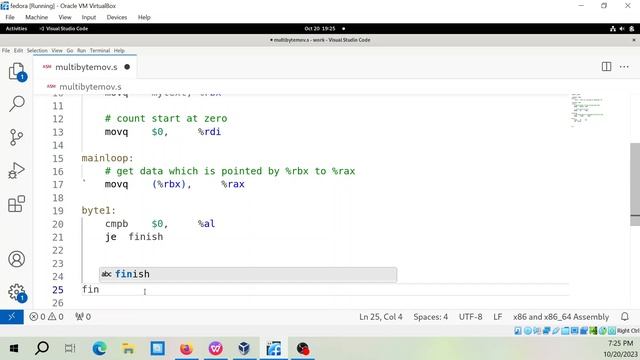The height and width of the screenshot is (360, 640).
Task: Click Visual Studio Code app menu in GNOME bar
Action: pyautogui.click(x=64, y=29)
